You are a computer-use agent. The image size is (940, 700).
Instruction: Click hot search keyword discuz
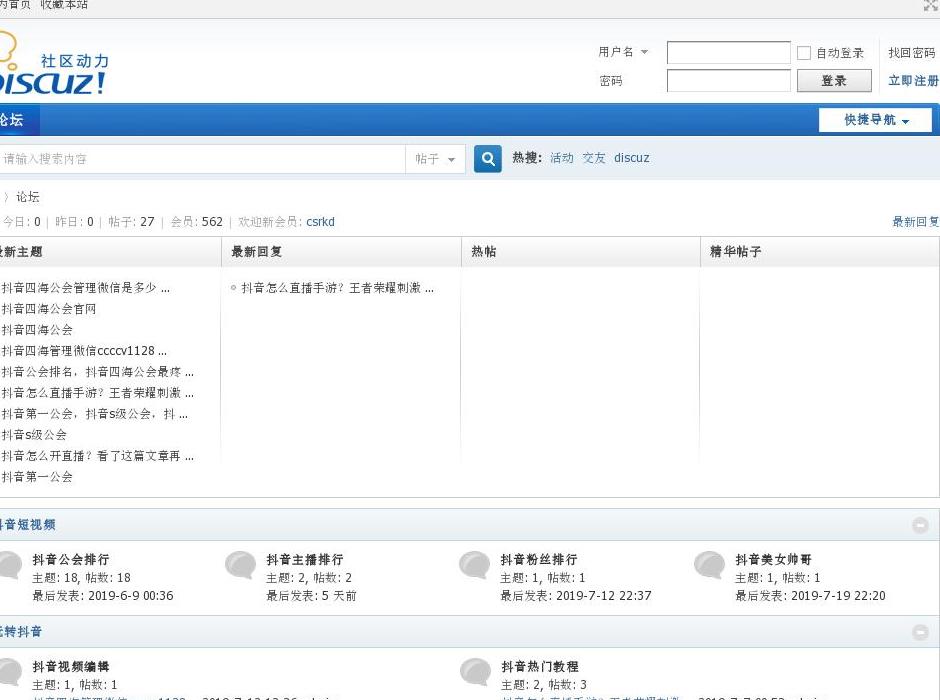click(632, 158)
